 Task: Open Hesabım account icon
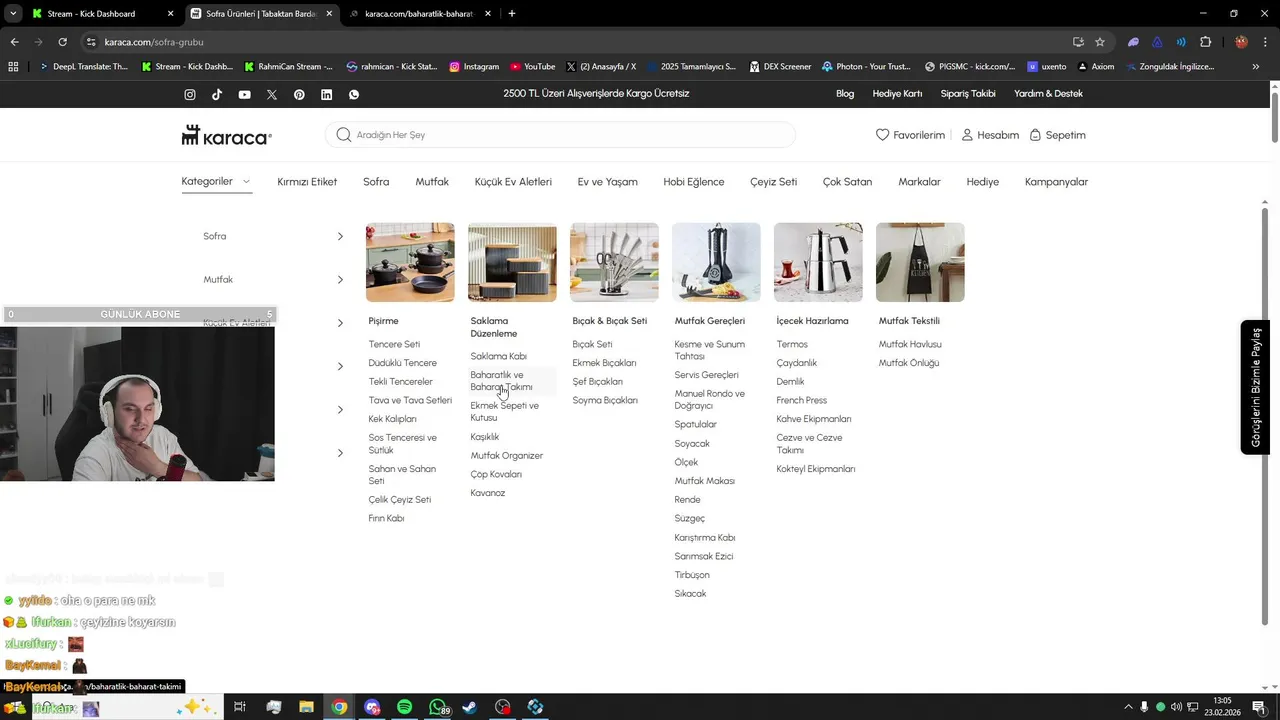coord(967,135)
